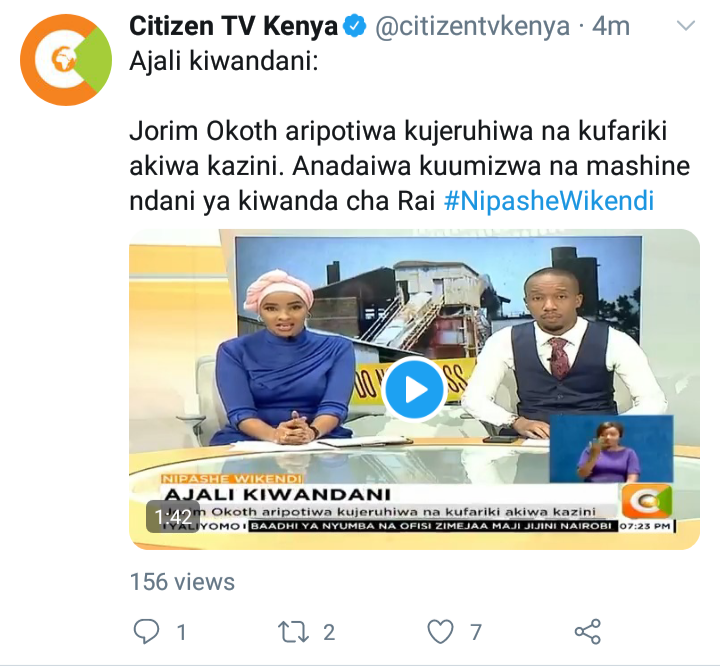720x666 pixels.
Task: Click the Citizen TV Kenya display name
Action: (233, 26)
